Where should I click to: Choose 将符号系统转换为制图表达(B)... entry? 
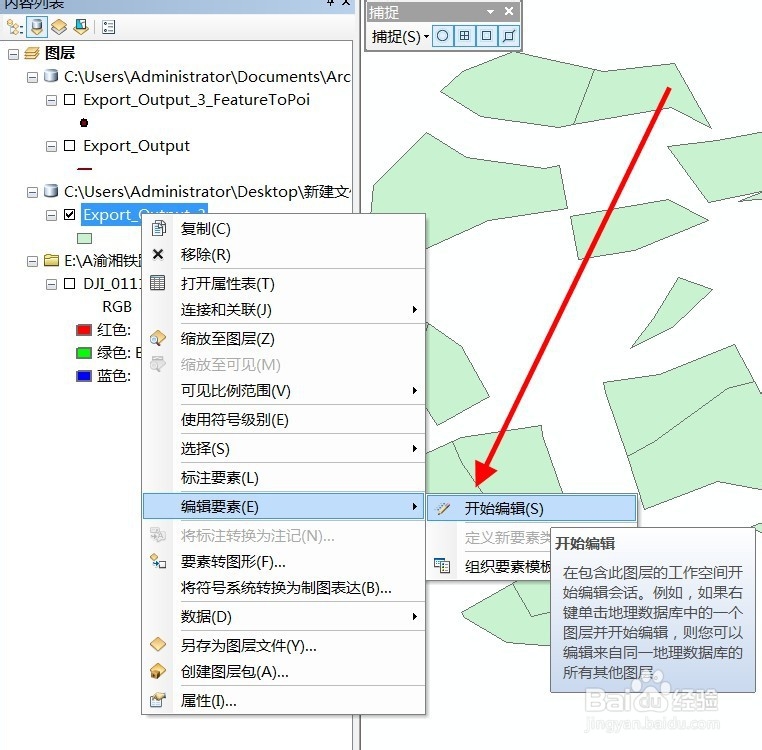[x=284, y=588]
